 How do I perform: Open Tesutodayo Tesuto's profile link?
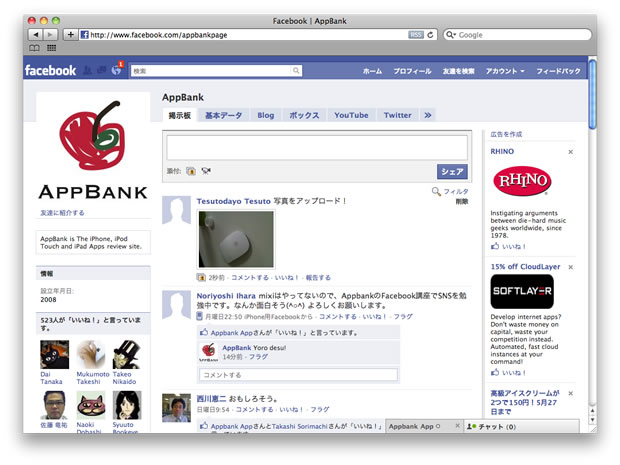point(233,201)
